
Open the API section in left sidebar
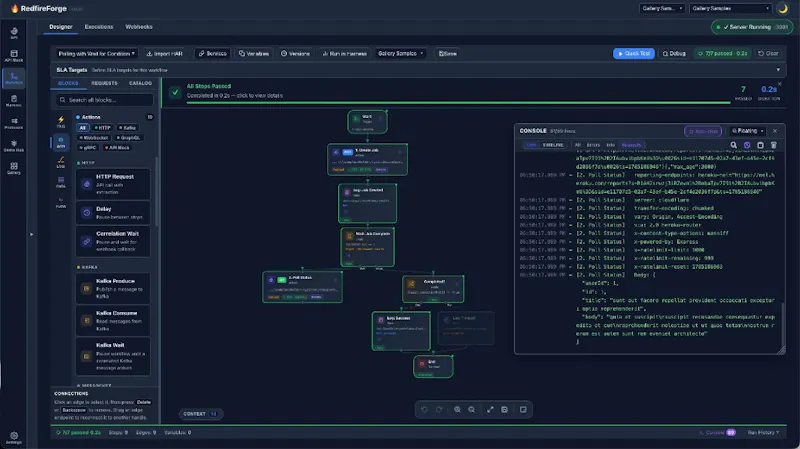[14, 33]
